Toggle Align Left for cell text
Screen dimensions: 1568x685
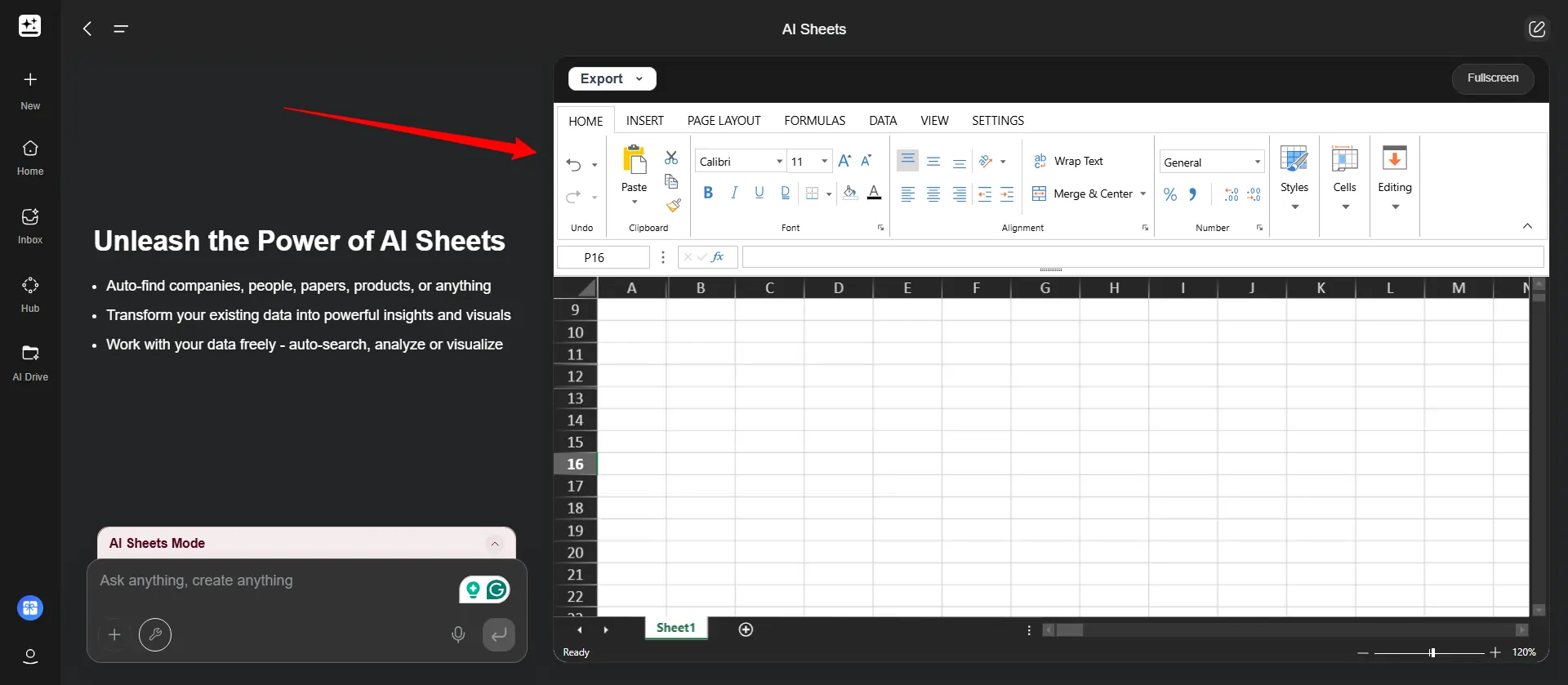coord(907,193)
